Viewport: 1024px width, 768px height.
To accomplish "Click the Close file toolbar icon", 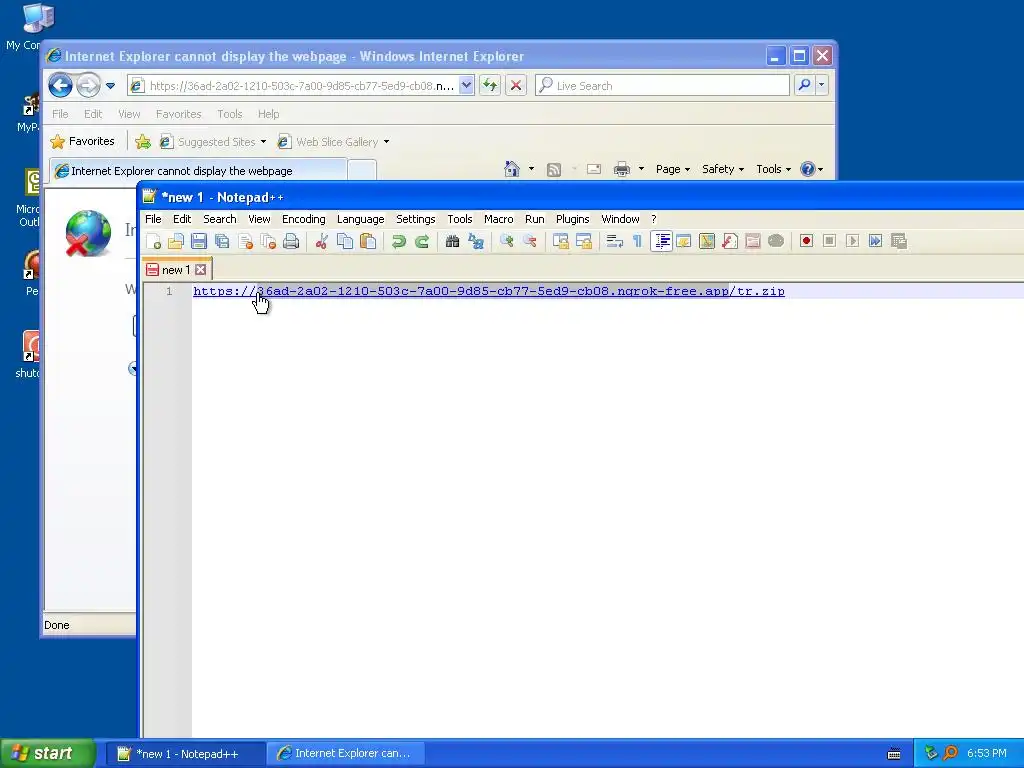I will point(246,242).
